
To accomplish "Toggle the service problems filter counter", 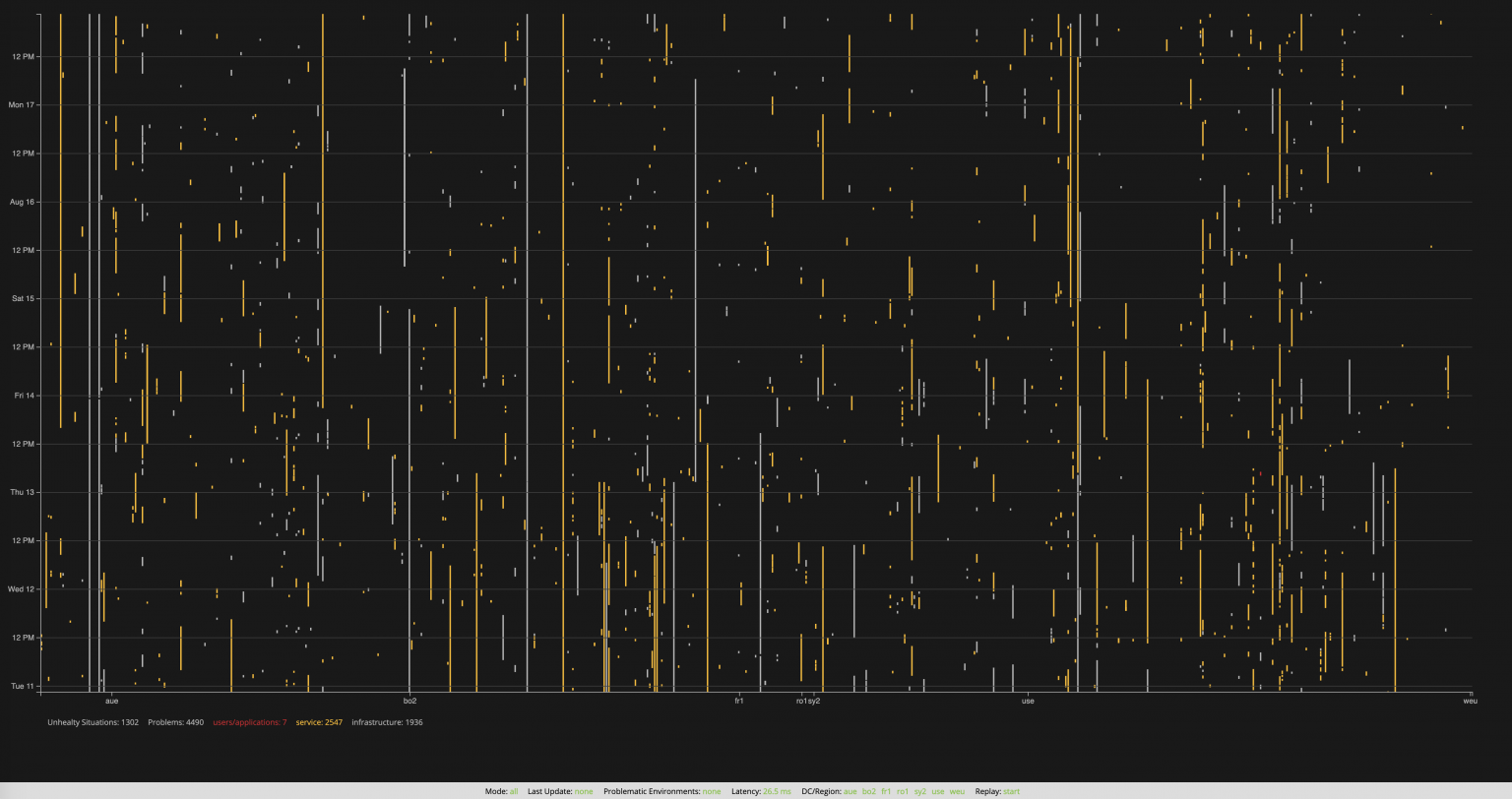I will click(320, 722).
